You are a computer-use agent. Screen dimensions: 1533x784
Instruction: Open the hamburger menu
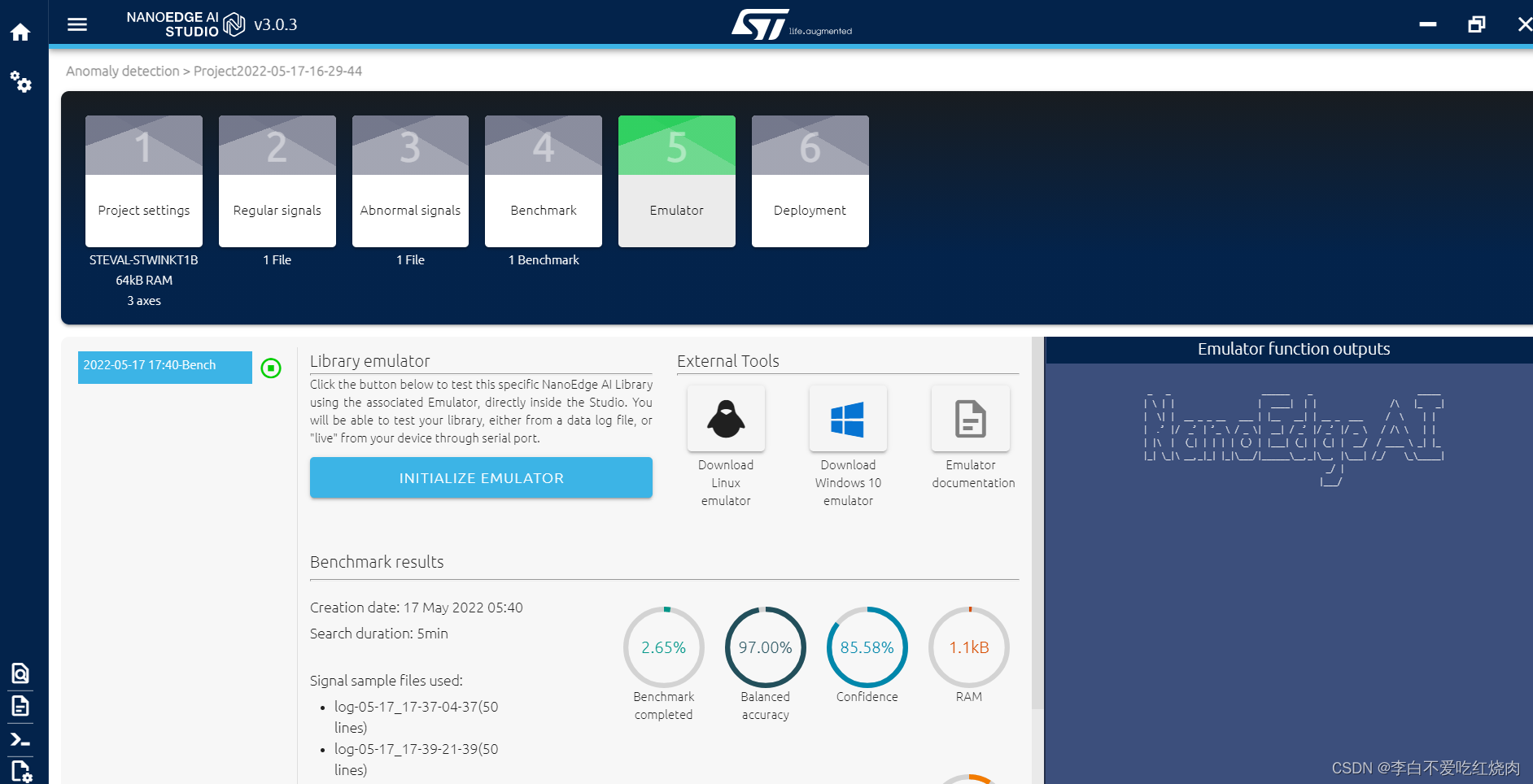[x=77, y=24]
